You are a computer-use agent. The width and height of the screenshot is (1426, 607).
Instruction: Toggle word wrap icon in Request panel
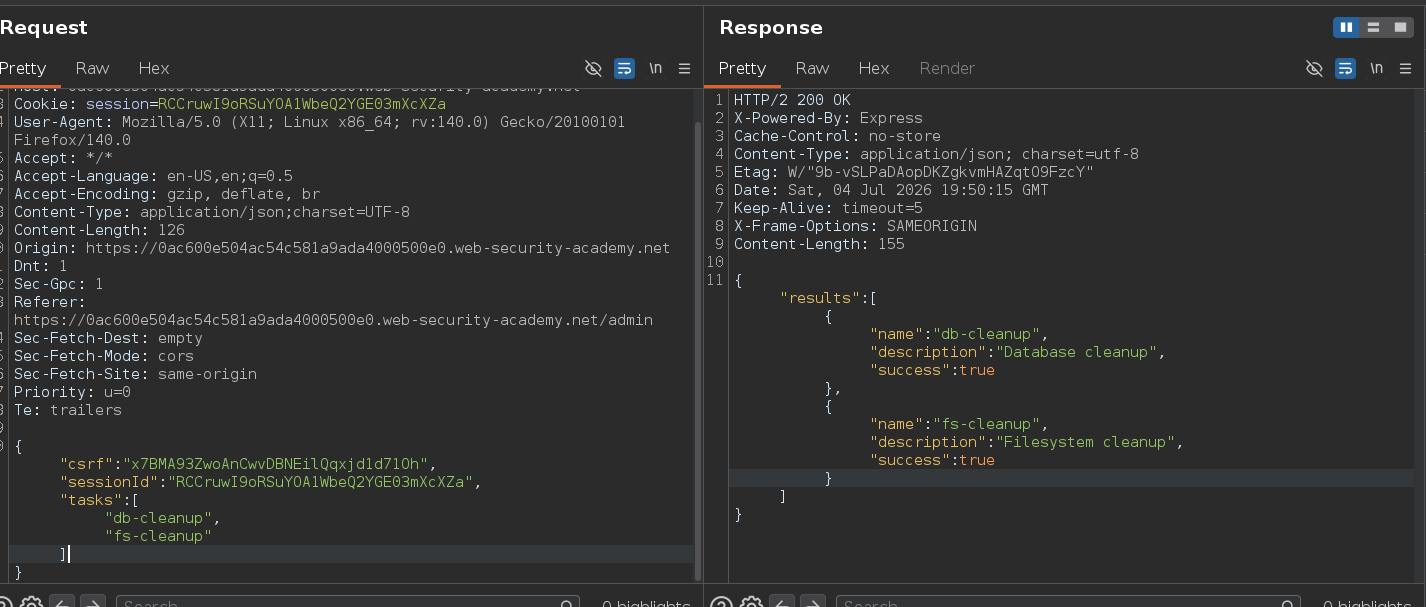click(624, 68)
